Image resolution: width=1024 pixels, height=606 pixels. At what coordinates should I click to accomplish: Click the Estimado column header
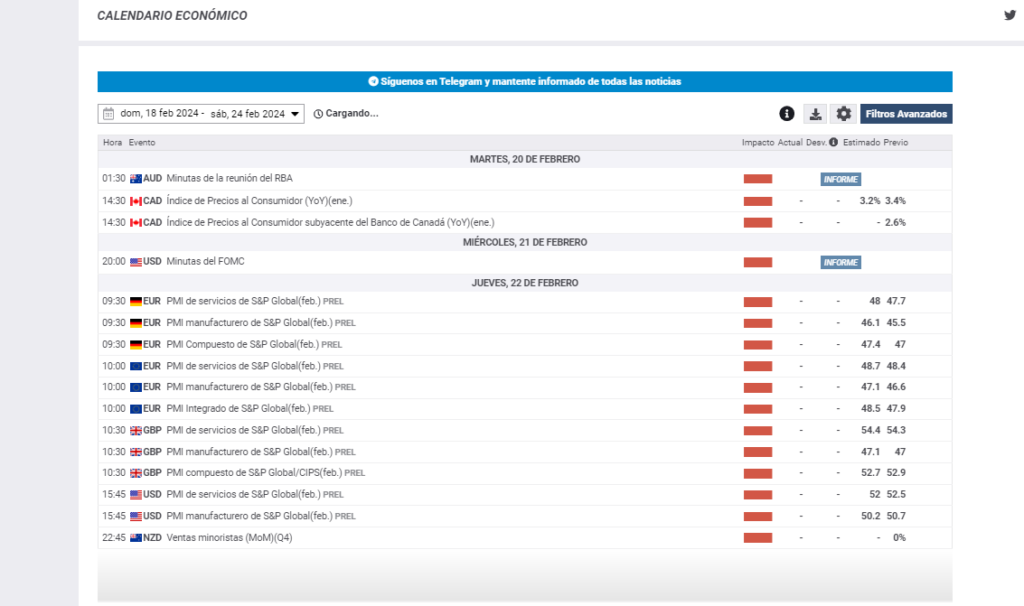[x=861, y=143]
